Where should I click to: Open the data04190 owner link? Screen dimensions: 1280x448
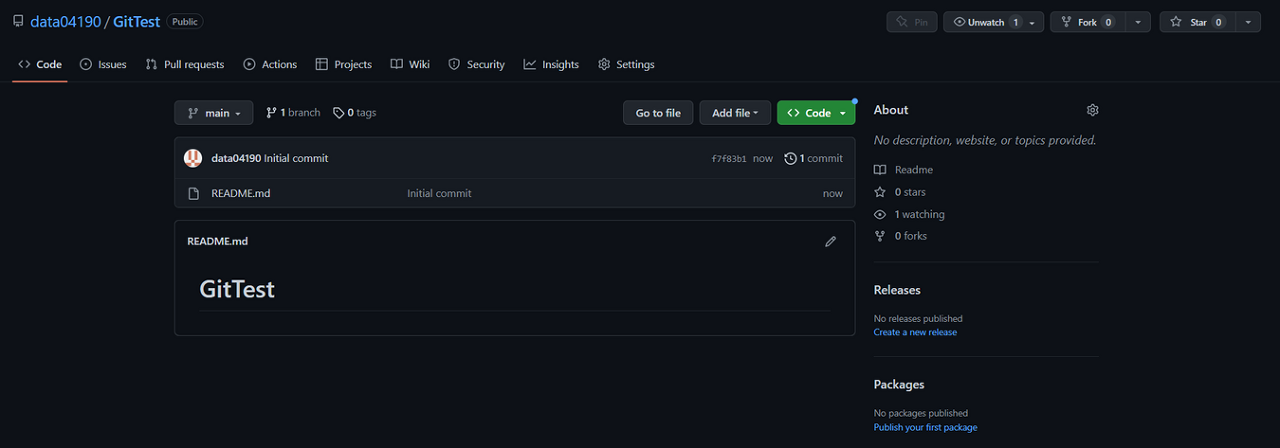(65, 22)
